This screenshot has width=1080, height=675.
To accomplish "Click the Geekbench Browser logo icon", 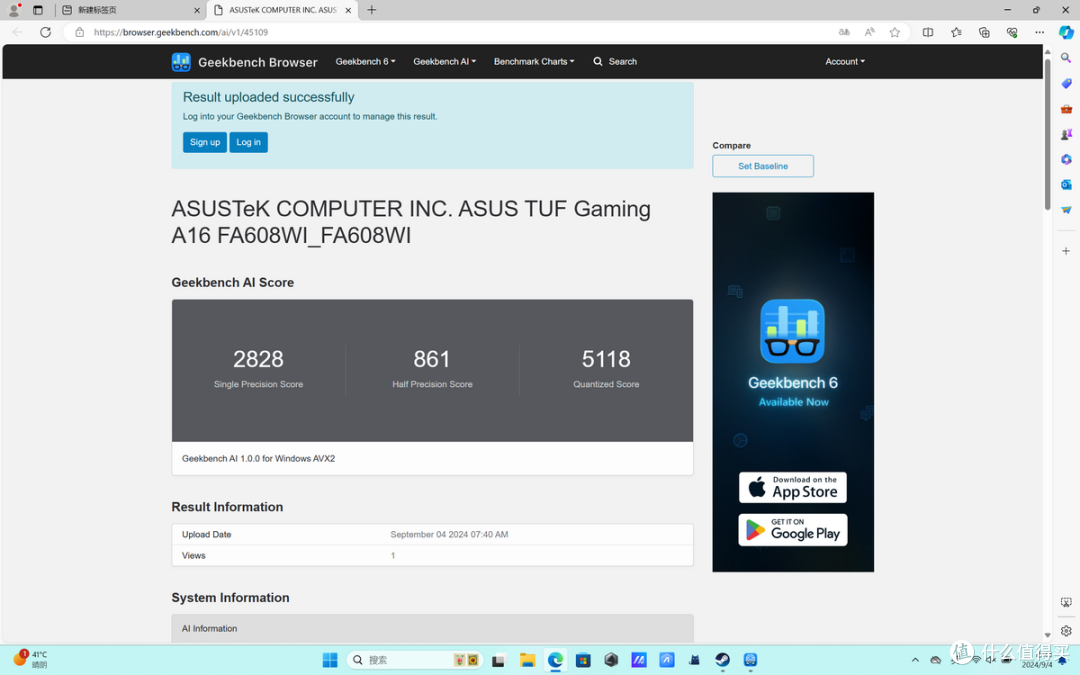I will tap(181, 62).
